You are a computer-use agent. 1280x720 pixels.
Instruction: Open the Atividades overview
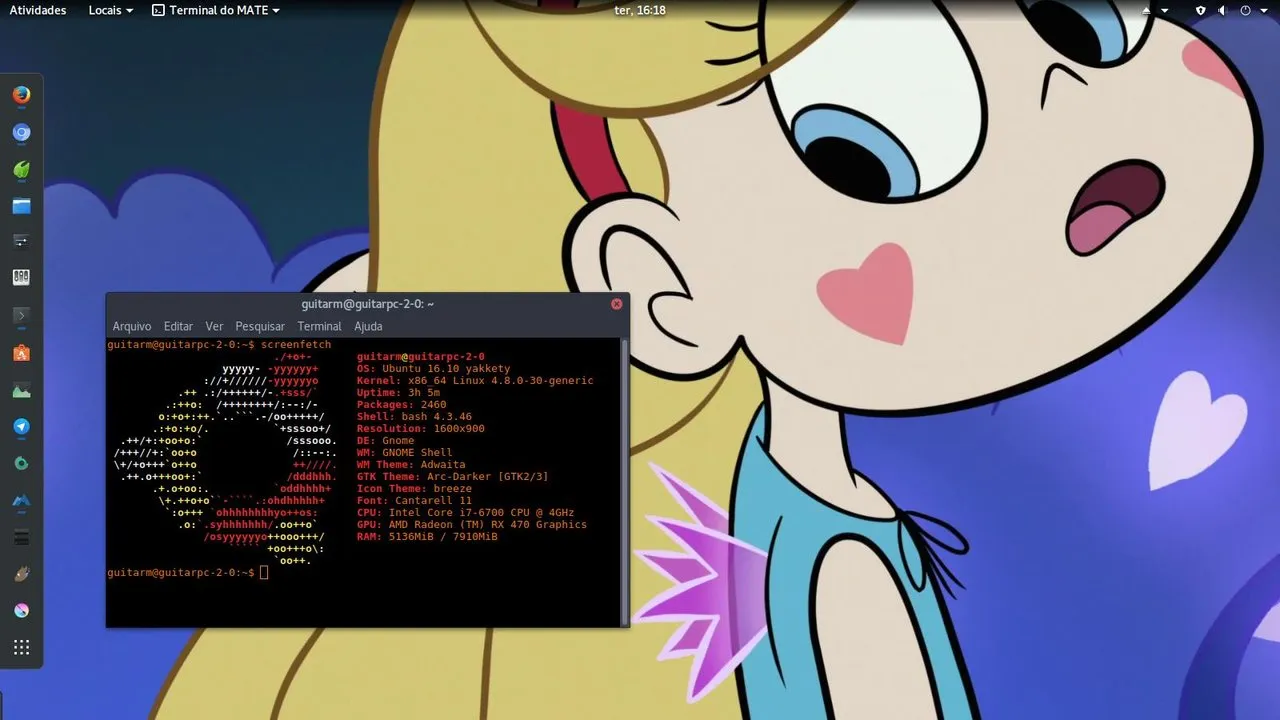coord(38,10)
